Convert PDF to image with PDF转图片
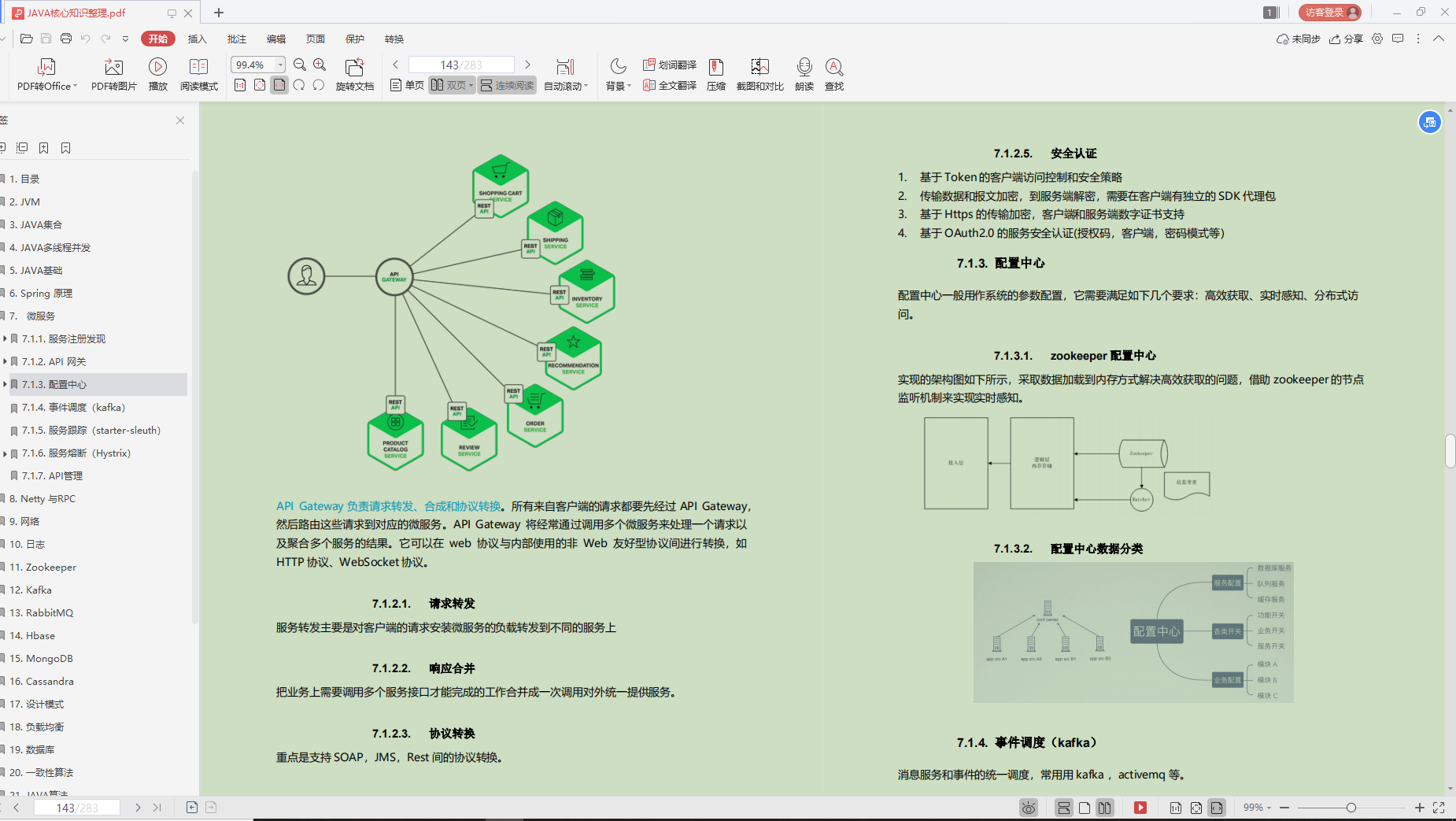1456x821 pixels. pos(114,75)
